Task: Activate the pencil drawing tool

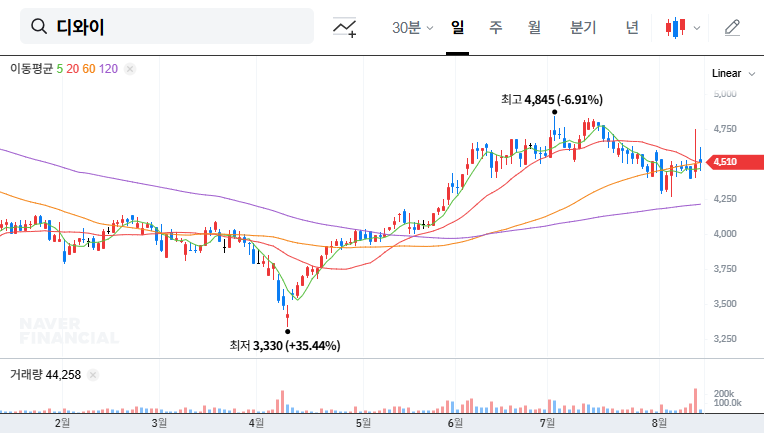Action: (732, 28)
